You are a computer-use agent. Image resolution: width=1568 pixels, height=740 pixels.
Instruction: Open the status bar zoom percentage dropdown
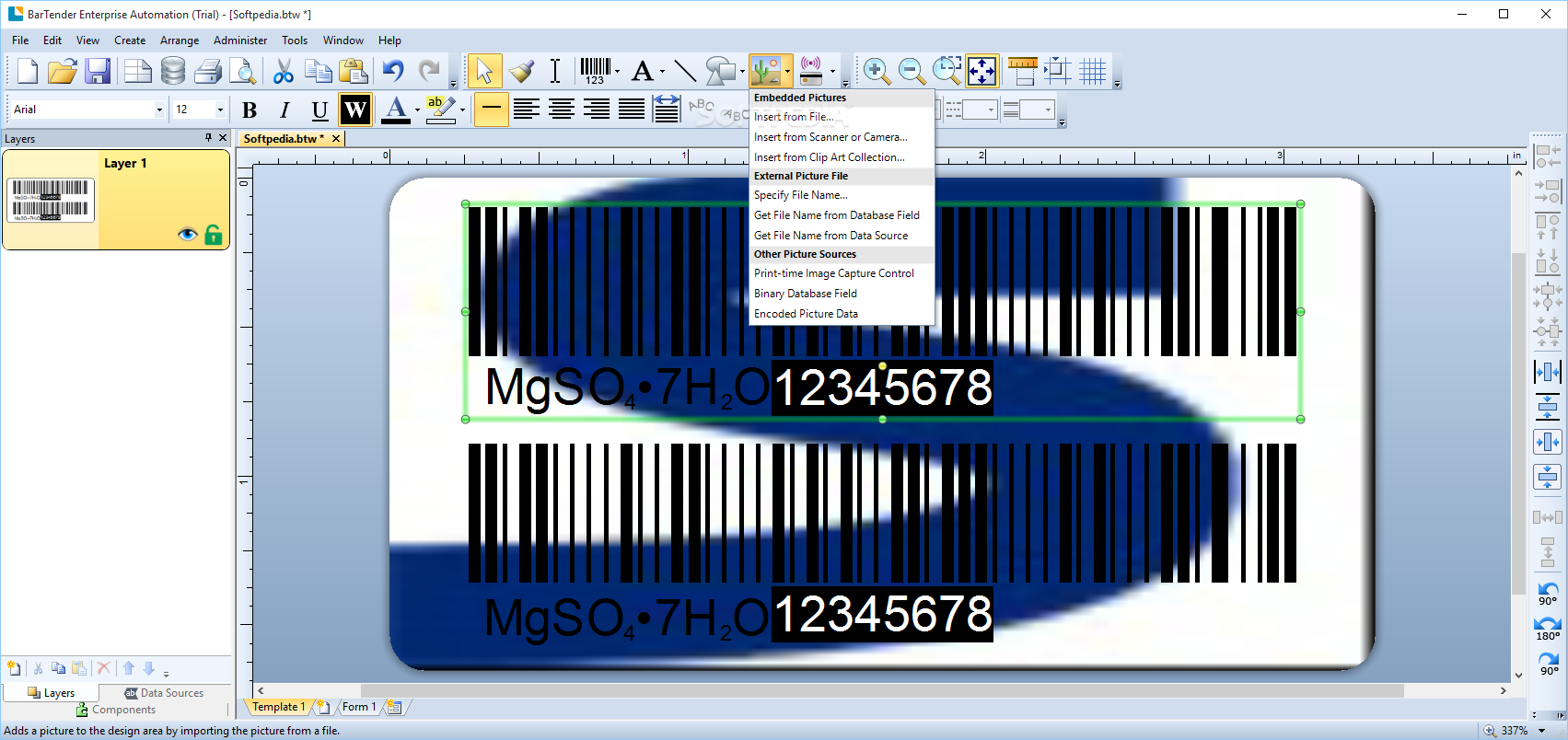point(1541,731)
